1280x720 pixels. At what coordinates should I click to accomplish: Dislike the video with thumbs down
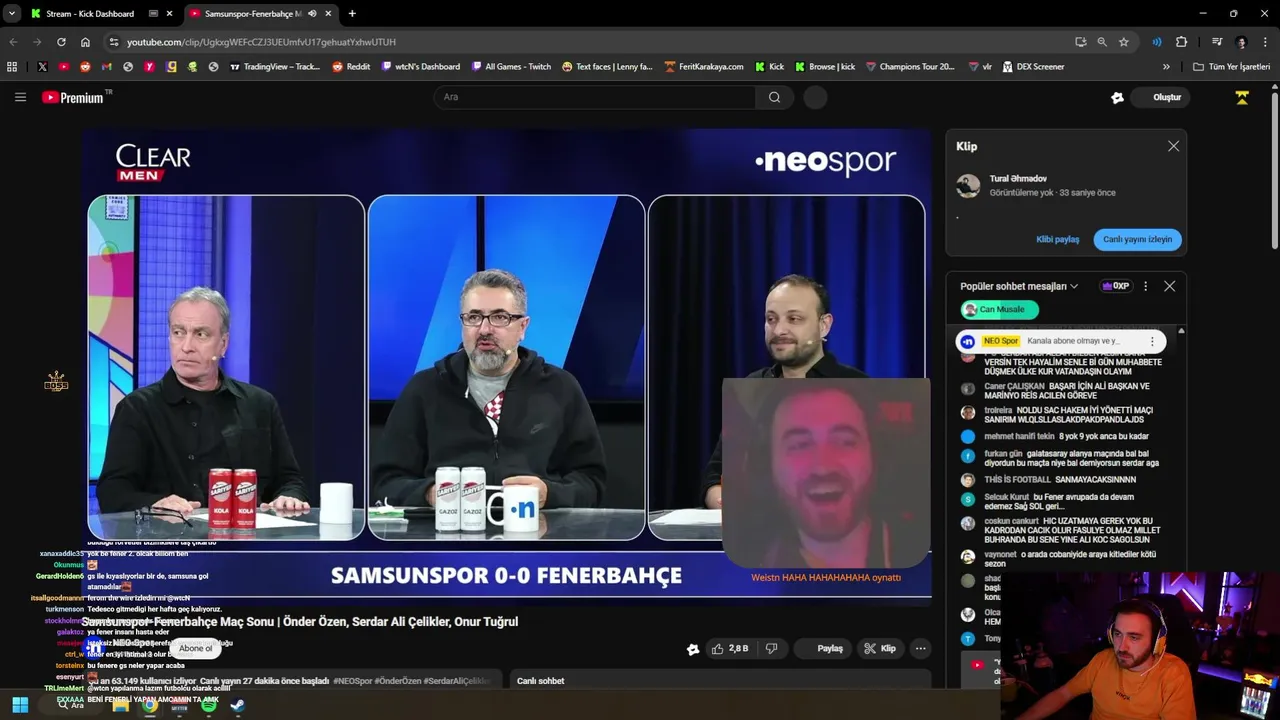click(x=771, y=648)
